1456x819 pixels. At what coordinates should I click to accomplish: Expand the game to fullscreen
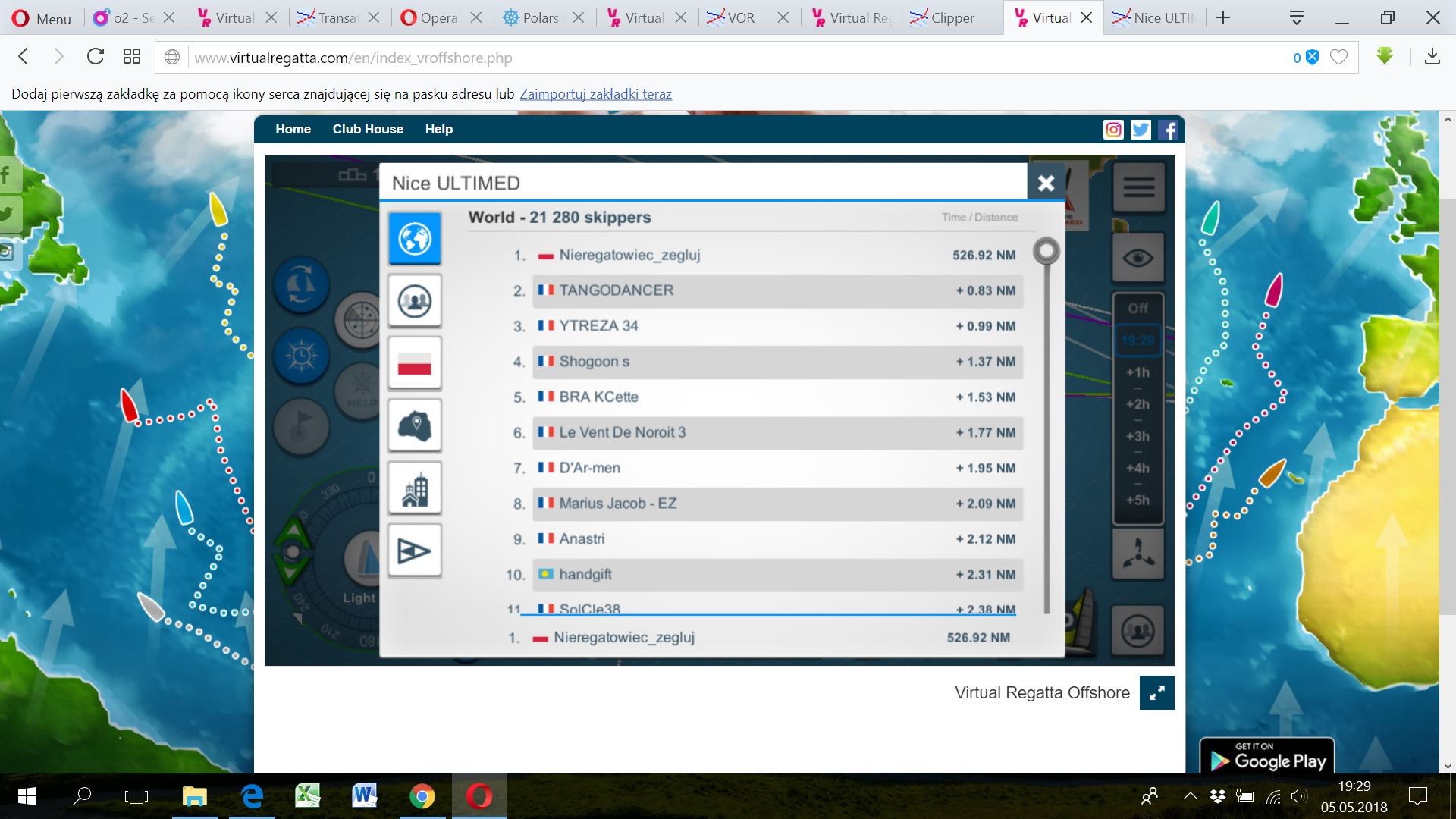click(x=1156, y=693)
